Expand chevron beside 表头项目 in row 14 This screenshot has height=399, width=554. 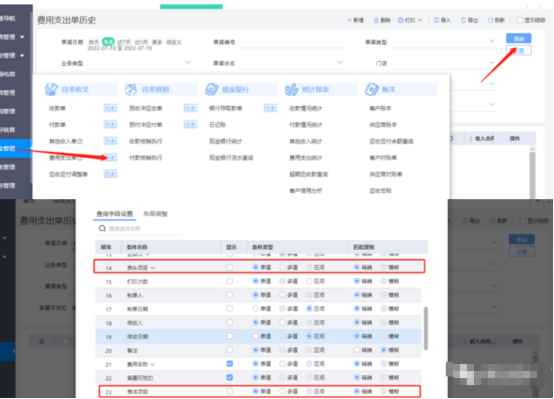coord(153,268)
